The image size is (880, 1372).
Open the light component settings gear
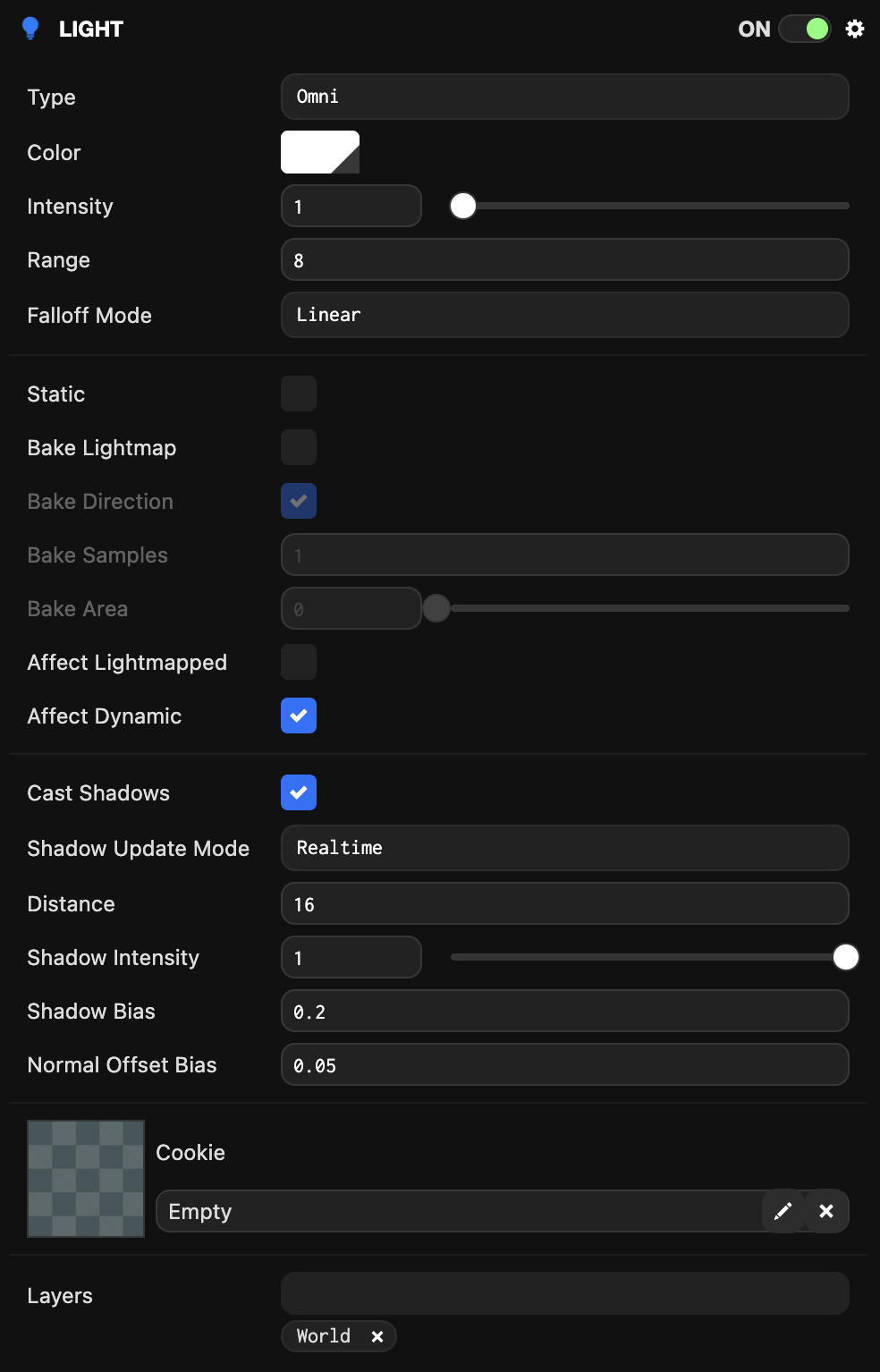(855, 28)
